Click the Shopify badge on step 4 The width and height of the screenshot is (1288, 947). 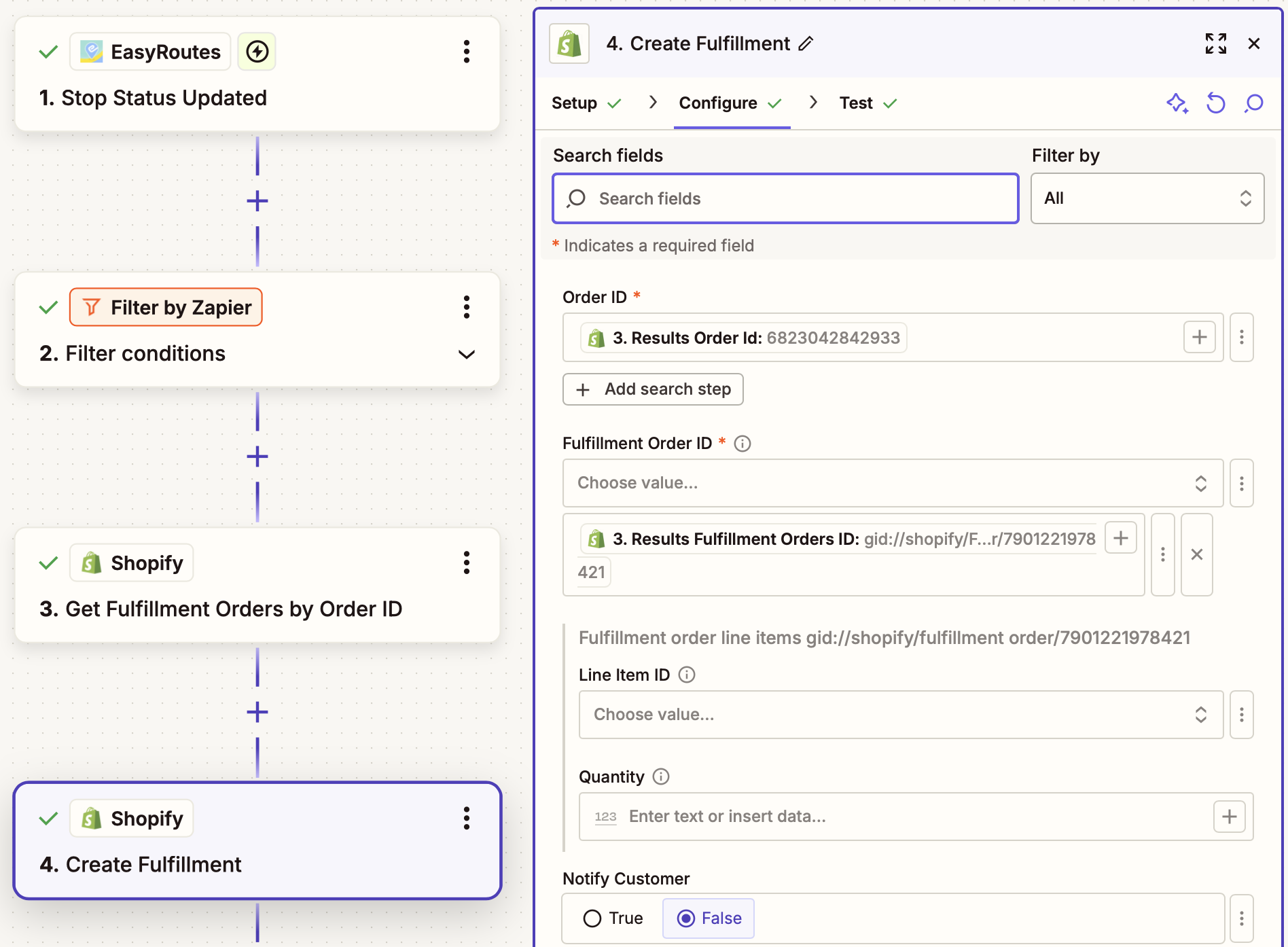click(x=132, y=818)
